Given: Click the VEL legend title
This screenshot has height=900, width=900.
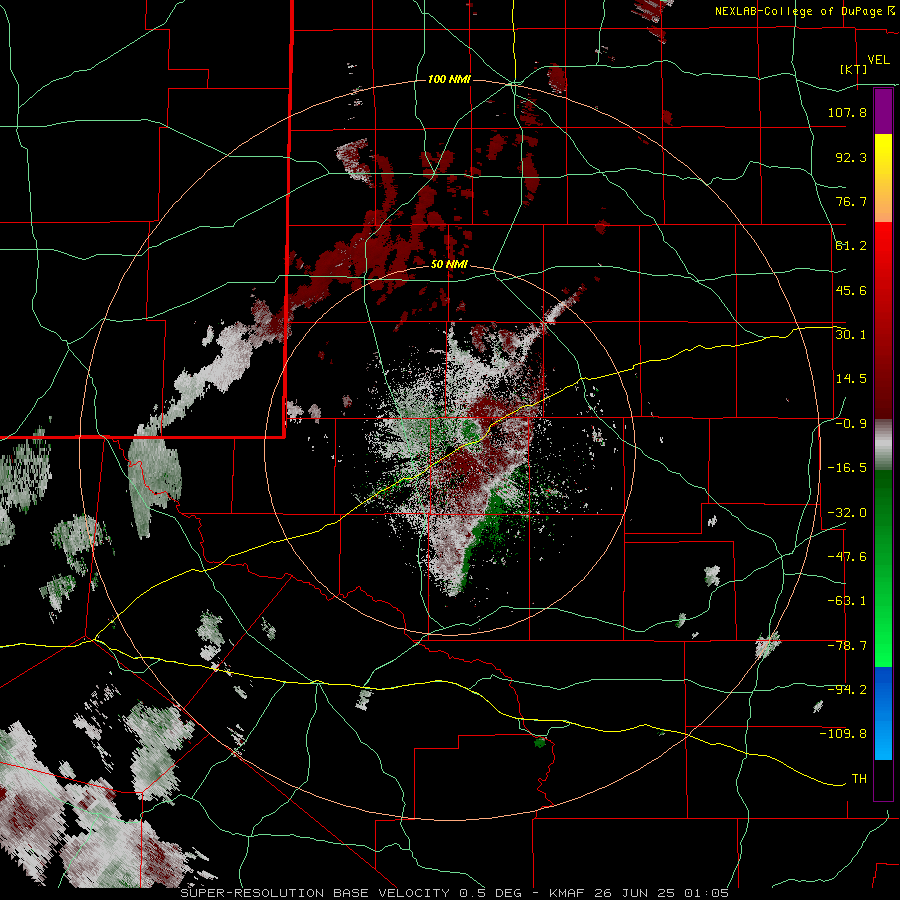Looking at the screenshot, I should point(878,60).
